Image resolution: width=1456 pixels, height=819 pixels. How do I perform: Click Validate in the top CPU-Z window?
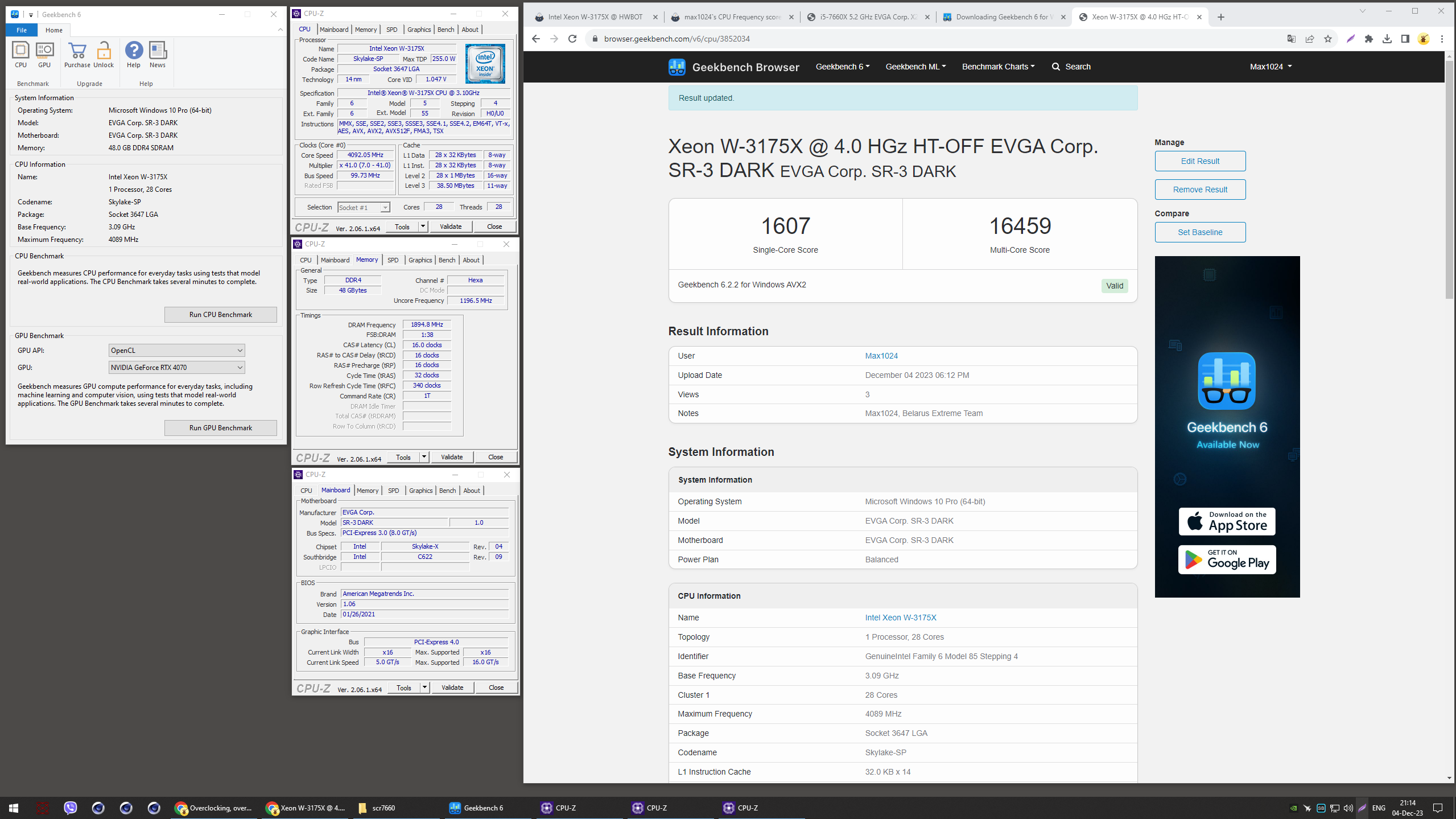[x=451, y=227]
